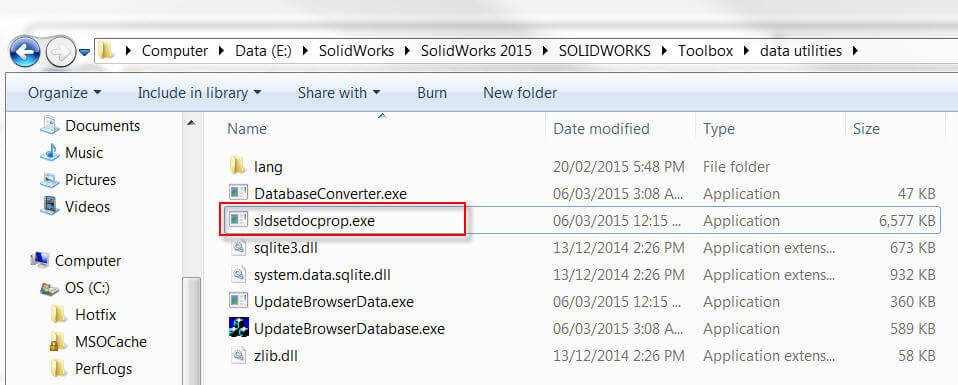958x385 pixels.
Task: Open Videos library in navigation pane
Action: [x=87, y=207]
